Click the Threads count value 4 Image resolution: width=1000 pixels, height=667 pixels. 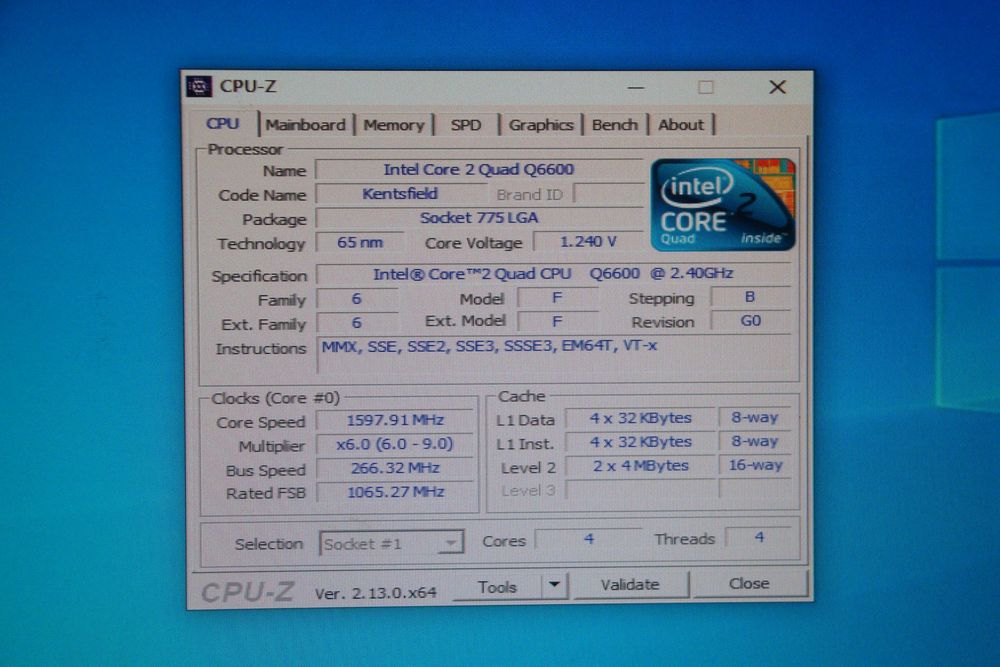point(759,538)
